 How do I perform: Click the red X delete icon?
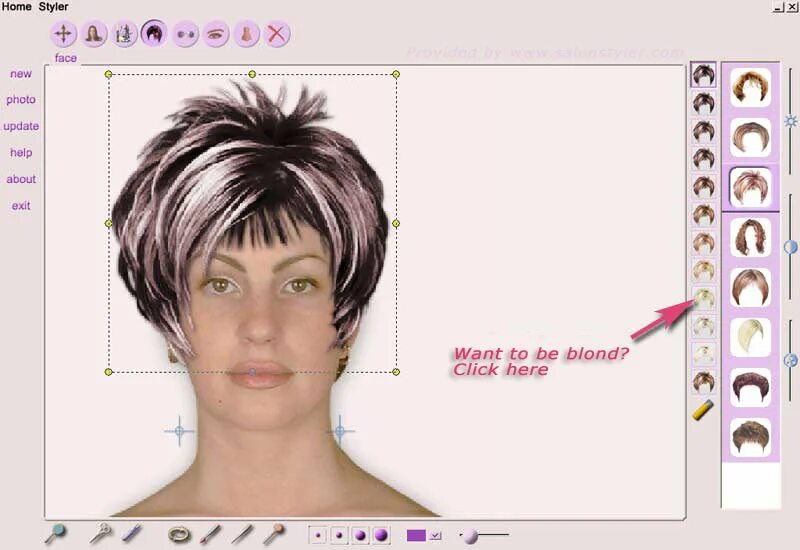(277, 34)
